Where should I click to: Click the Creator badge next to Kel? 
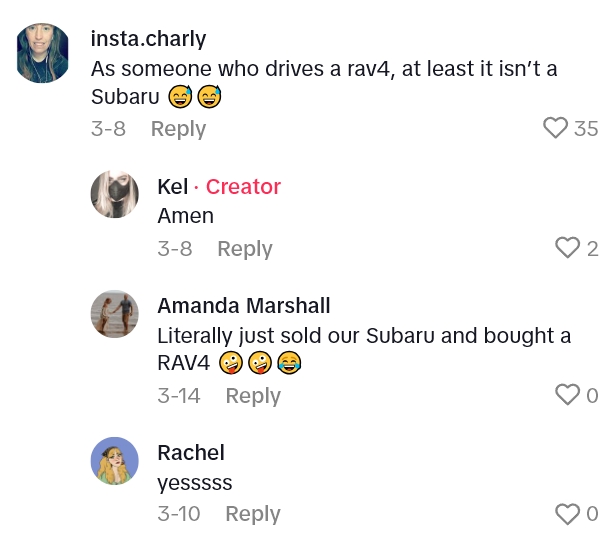tap(243, 187)
